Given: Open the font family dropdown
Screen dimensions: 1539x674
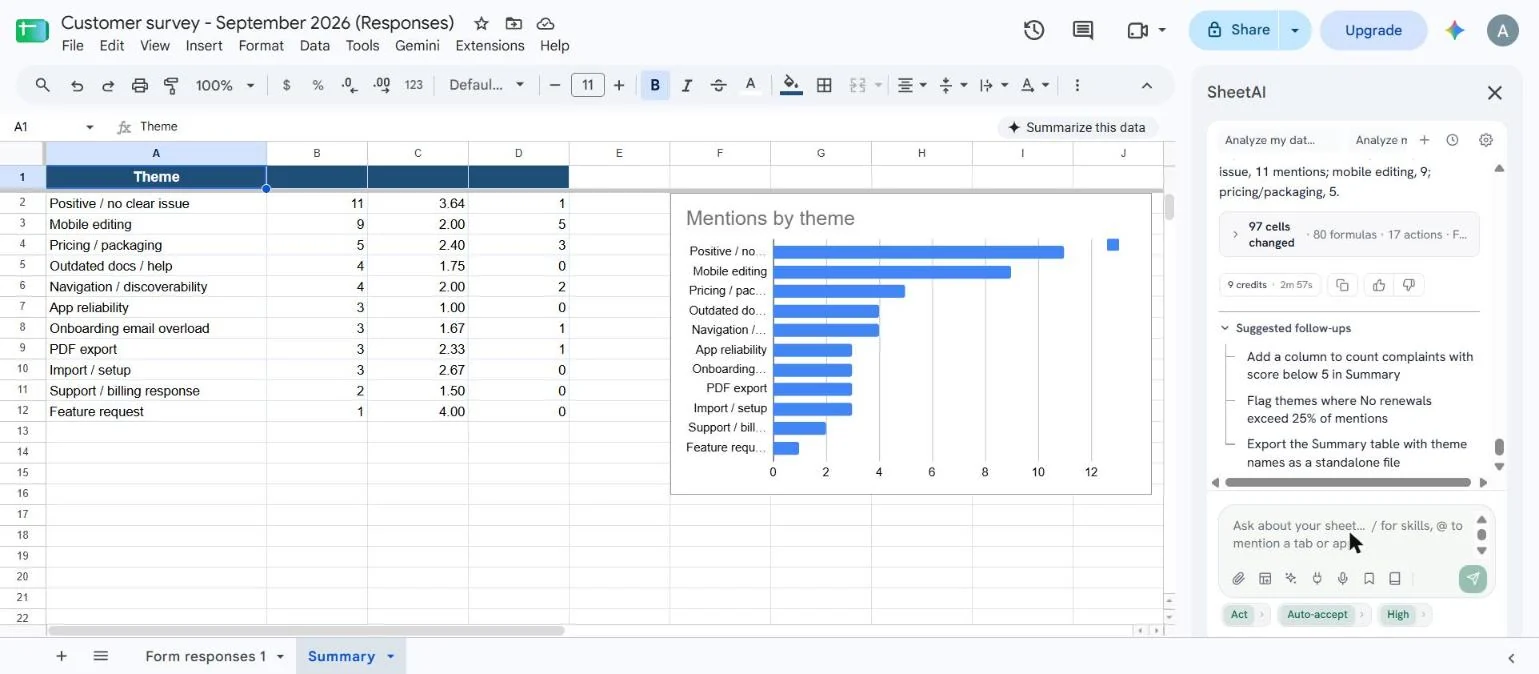Looking at the screenshot, I should pos(486,85).
